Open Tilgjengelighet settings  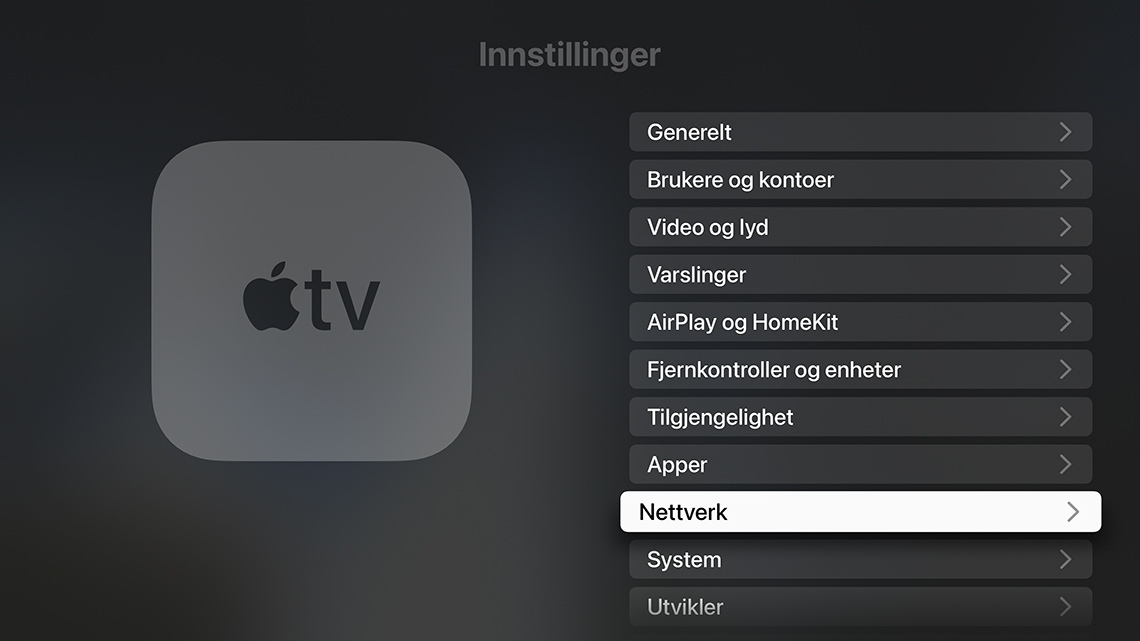click(x=860, y=417)
